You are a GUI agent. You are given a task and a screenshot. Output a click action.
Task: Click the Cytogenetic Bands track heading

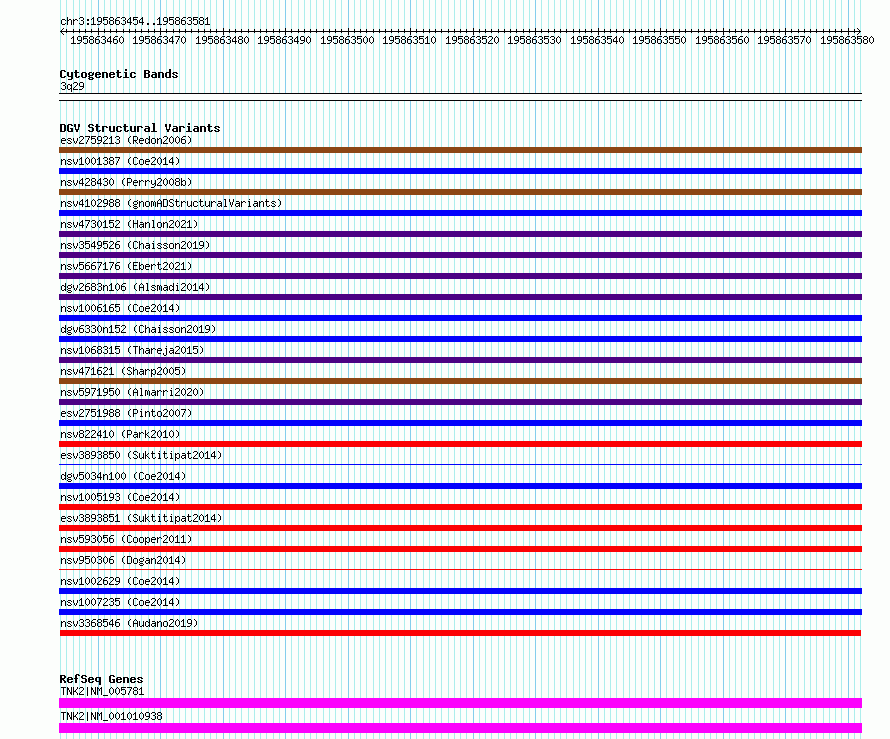click(119, 74)
